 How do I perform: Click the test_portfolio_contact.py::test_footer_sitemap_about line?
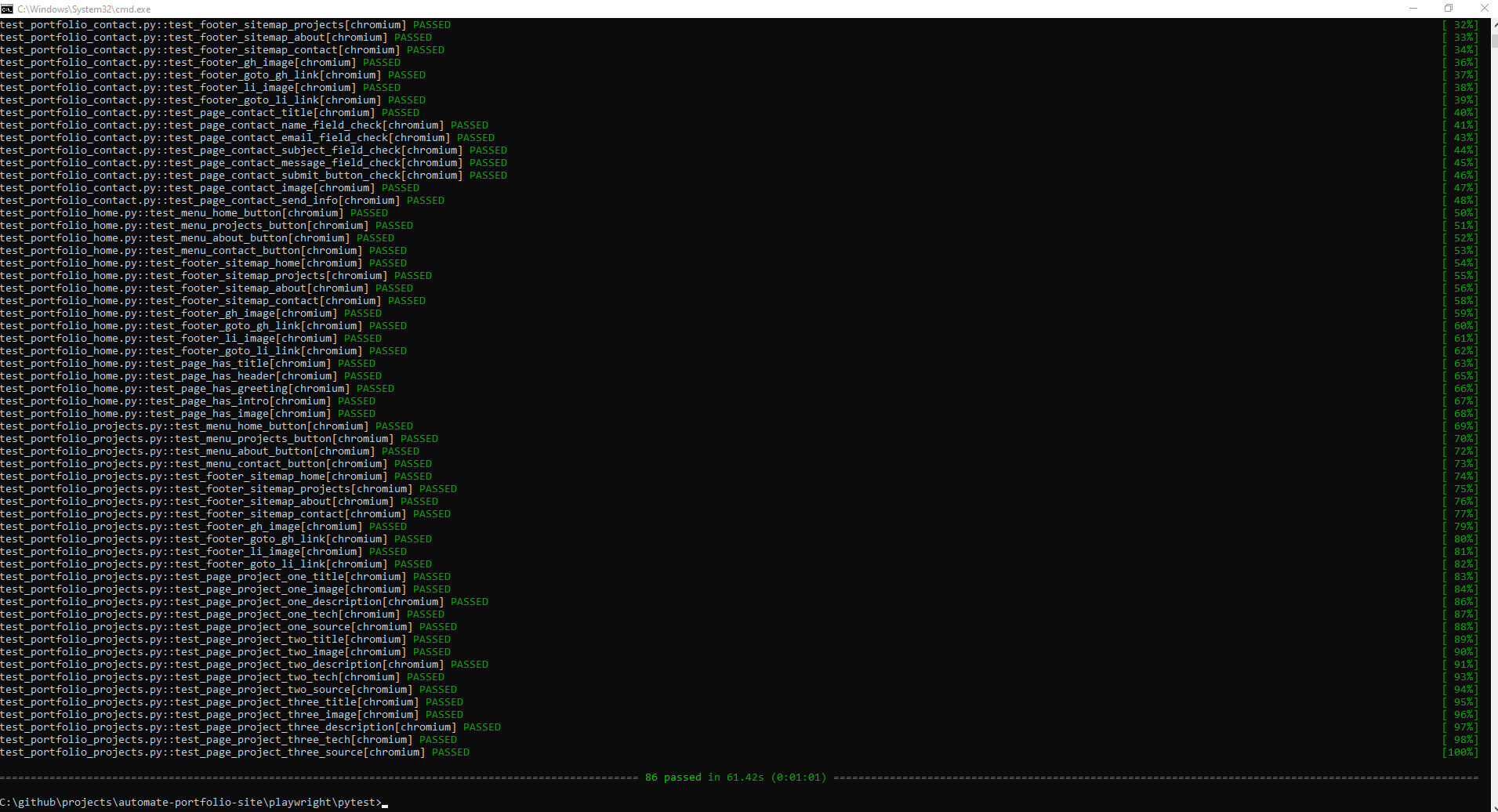(x=216, y=38)
